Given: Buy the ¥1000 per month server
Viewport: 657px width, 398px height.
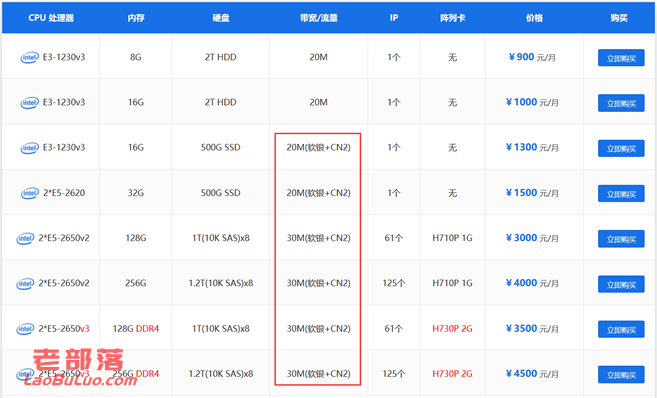Looking at the screenshot, I should point(621,103).
